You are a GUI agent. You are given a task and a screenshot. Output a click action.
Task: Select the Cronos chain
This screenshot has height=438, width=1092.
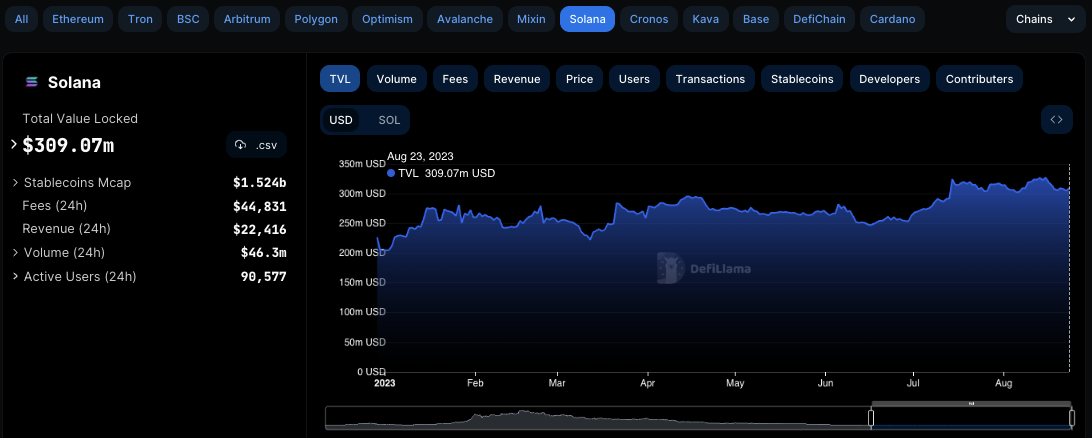[x=649, y=19]
